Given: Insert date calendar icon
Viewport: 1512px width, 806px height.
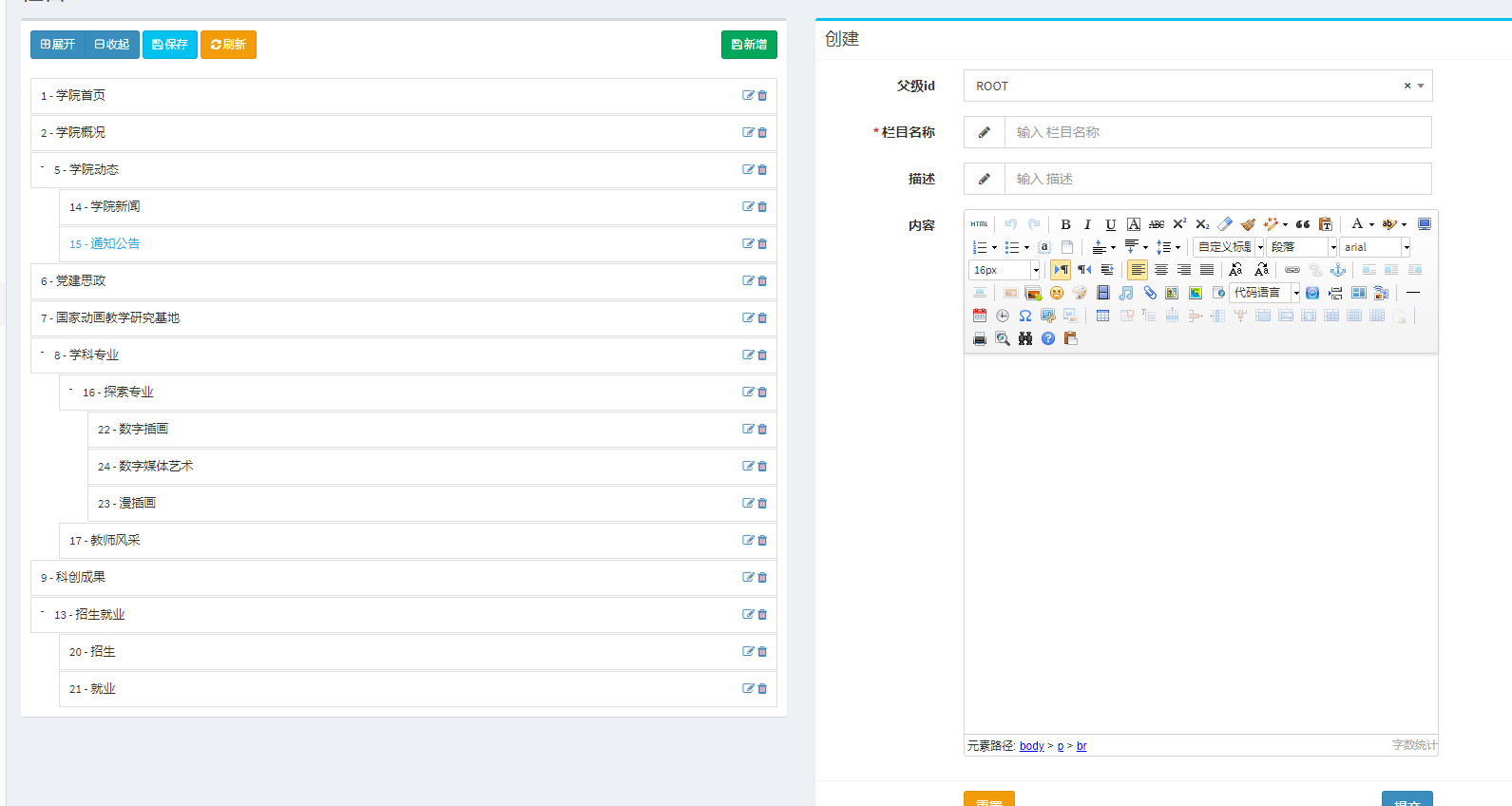Looking at the screenshot, I should point(980,316).
